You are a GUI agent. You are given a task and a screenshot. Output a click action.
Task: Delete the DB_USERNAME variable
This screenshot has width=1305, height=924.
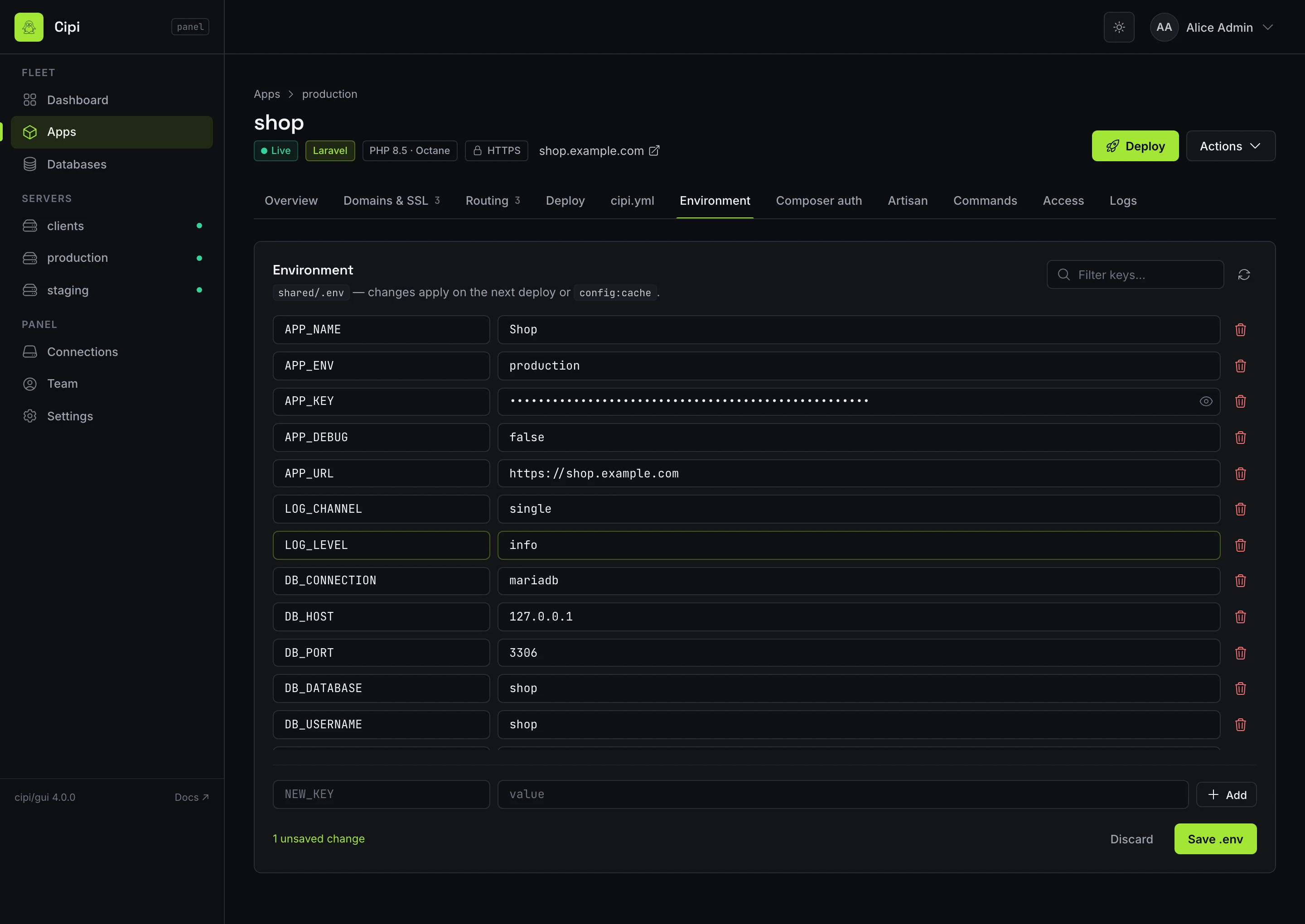point(1241,724)
